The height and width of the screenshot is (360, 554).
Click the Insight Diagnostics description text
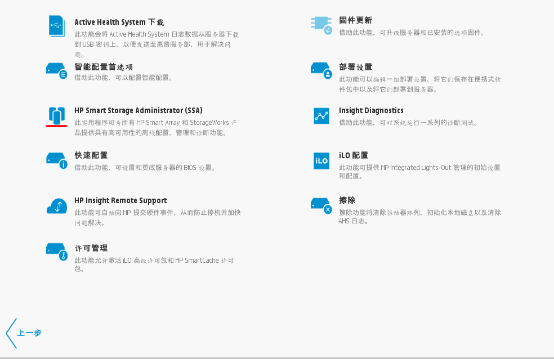pos(408,122)
